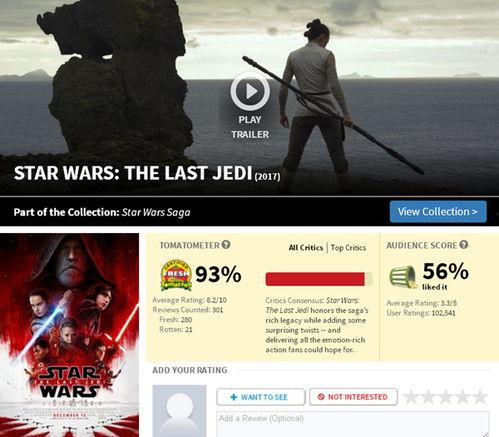Switch to the Top Critics tab
The width and height of the screenshot is (499, 437).
(x=348, y=248)
